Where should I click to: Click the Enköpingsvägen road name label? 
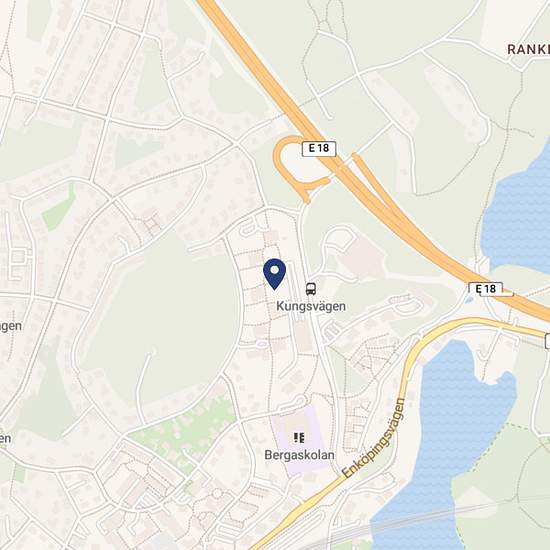click(374, 438)
